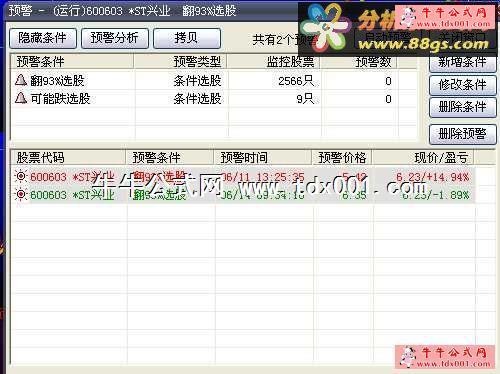This screenshot has height=374, width=500.
Task: Click 修改条件 to edit condition
Action: point(463,85)
